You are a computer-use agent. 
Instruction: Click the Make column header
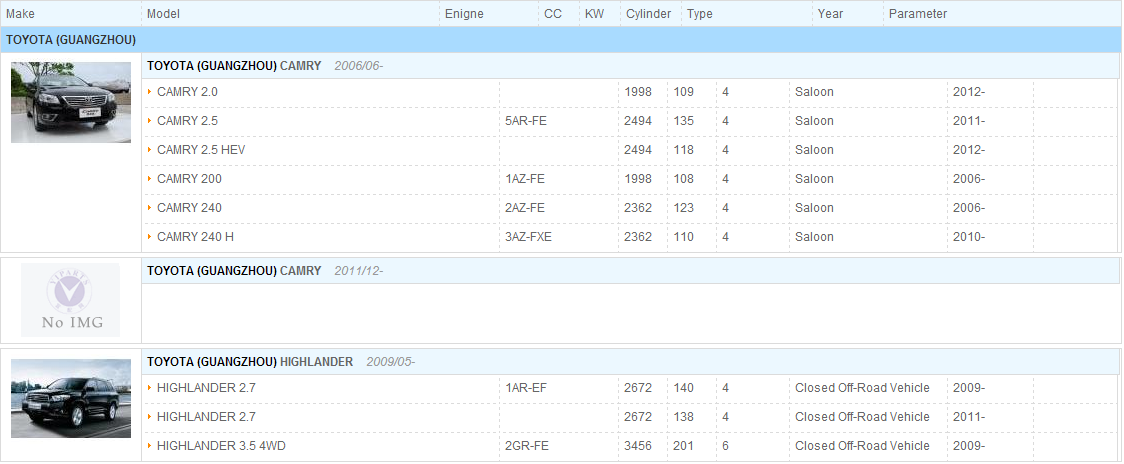pyautogui.click(x=20, y=14)
